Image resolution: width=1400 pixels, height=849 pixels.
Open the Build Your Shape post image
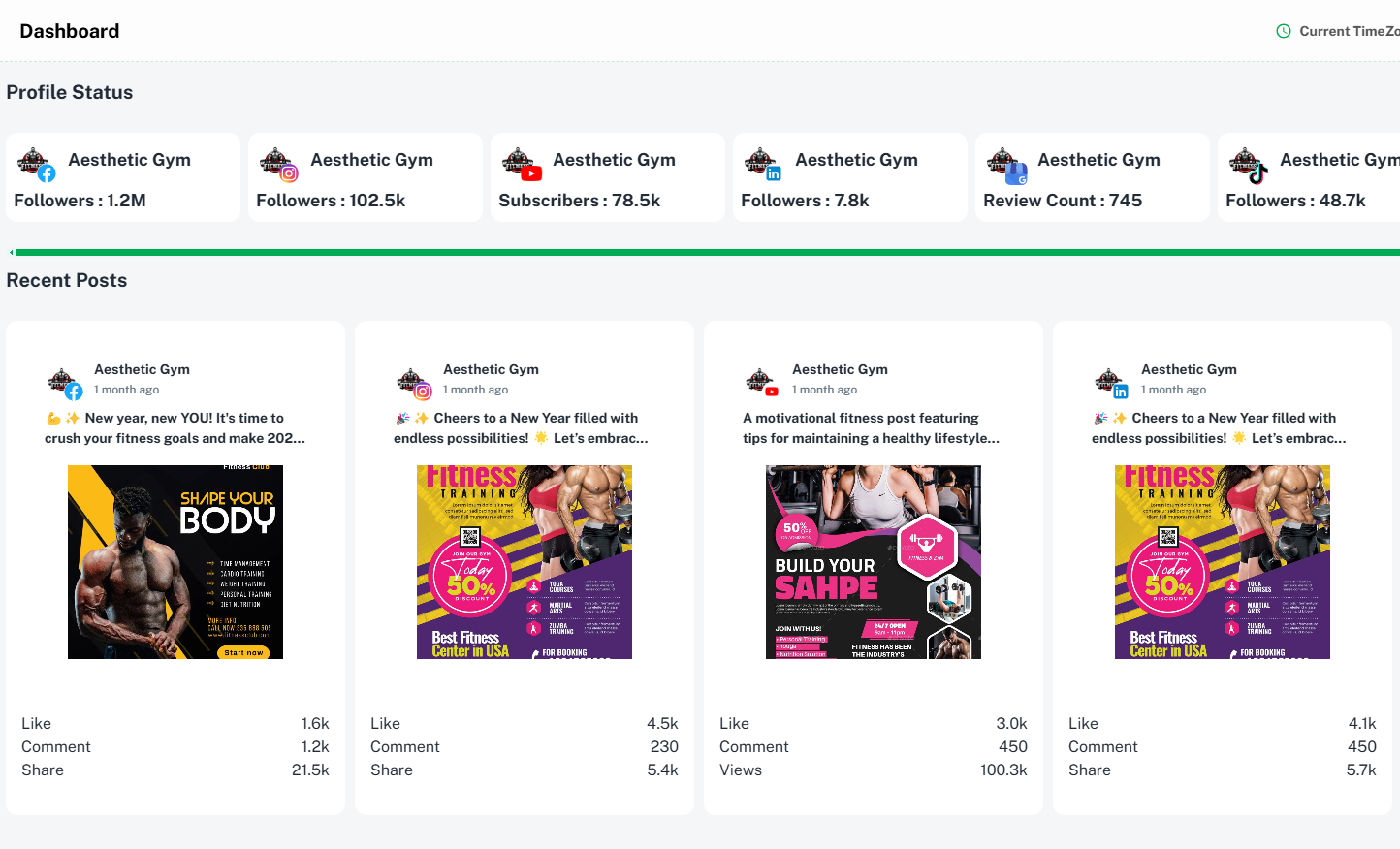tap(874, 562)
